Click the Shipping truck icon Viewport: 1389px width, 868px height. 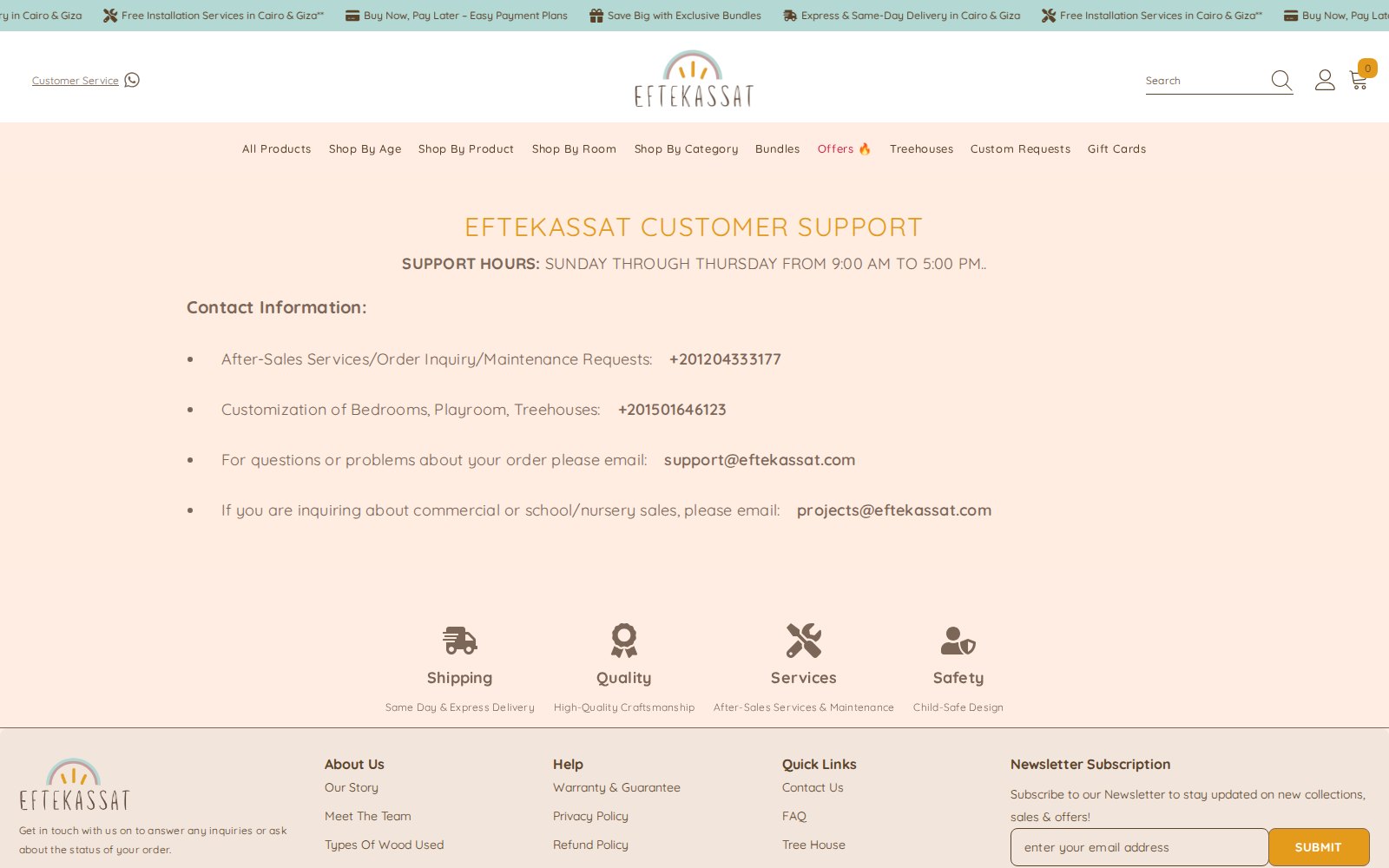pyautogui.click(x=459, y=641)
